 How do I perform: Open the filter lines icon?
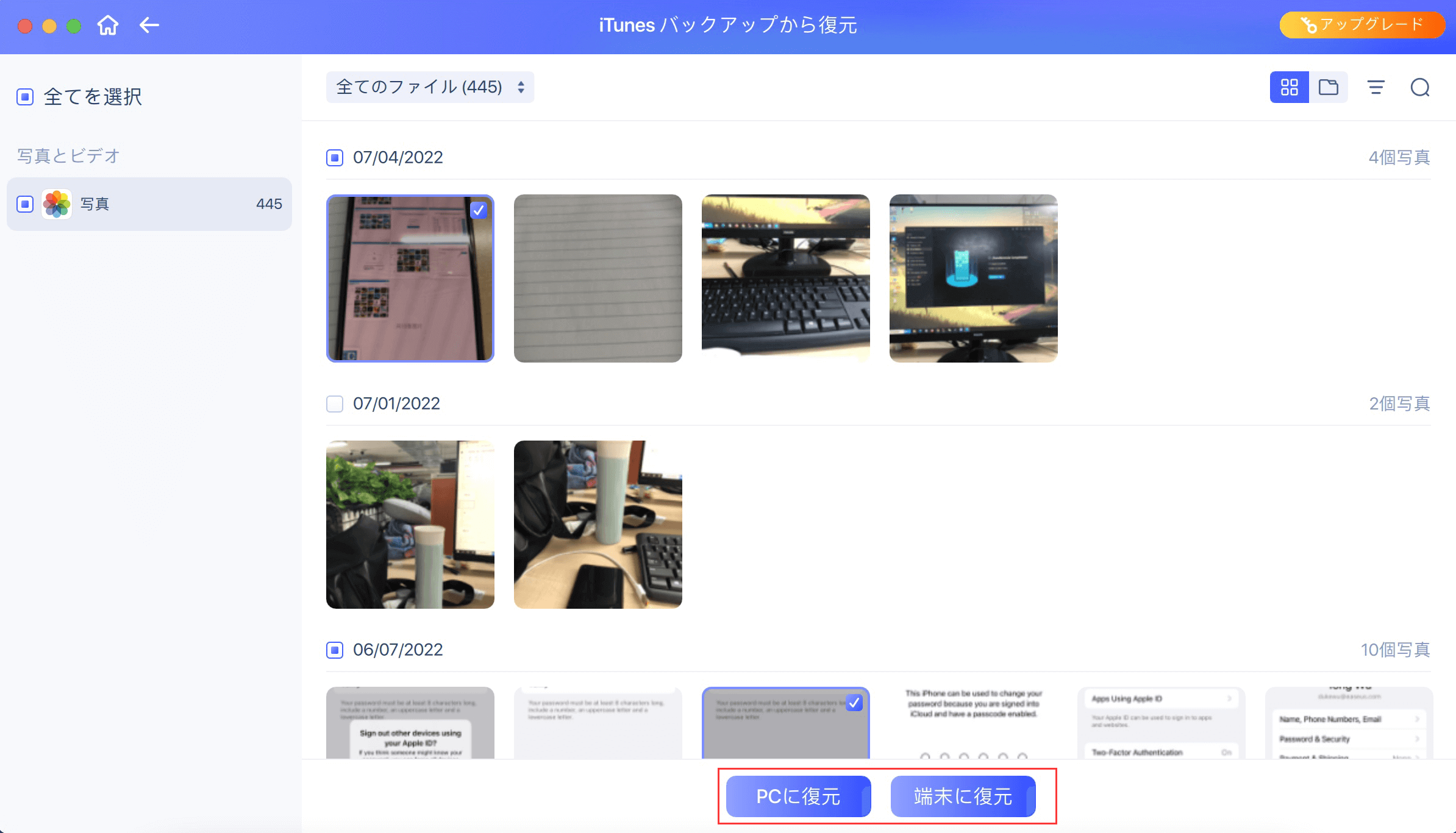1376,87
